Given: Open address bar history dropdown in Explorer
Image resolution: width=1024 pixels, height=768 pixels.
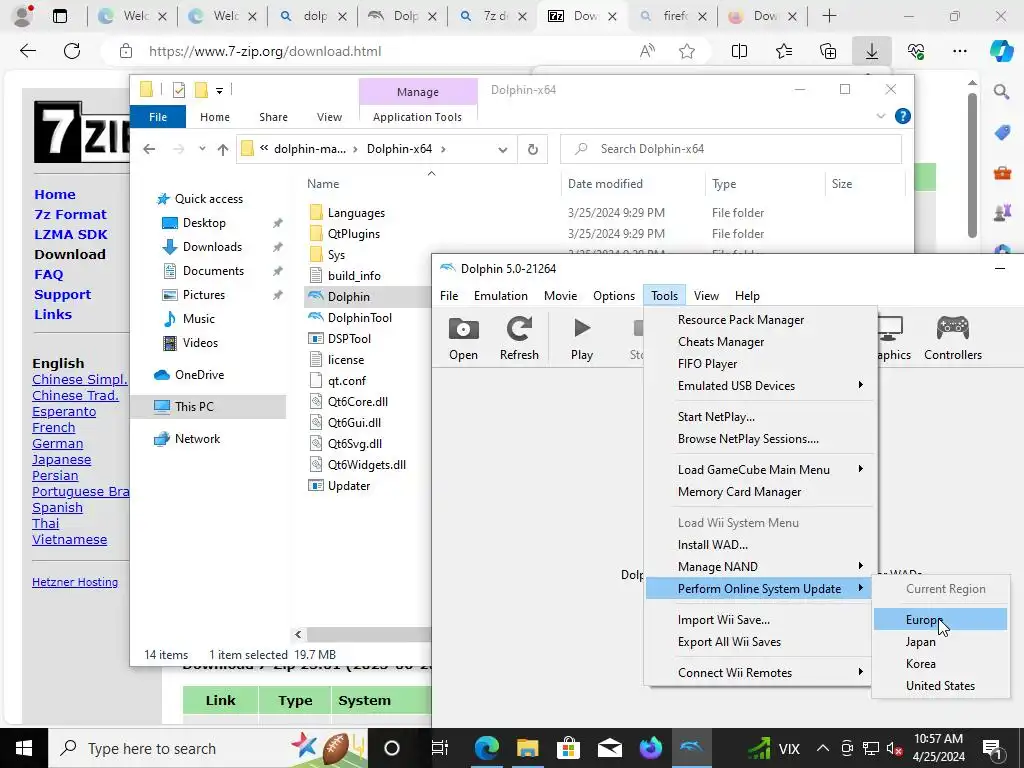Looking at the screenshot, I should pyautogui.click(x=502, y=150).
